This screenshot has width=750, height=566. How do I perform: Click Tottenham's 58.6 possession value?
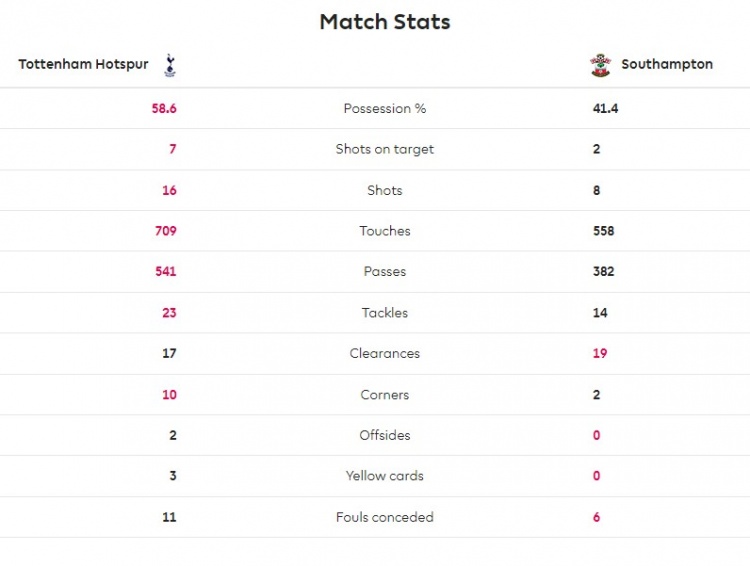[164, 108]
